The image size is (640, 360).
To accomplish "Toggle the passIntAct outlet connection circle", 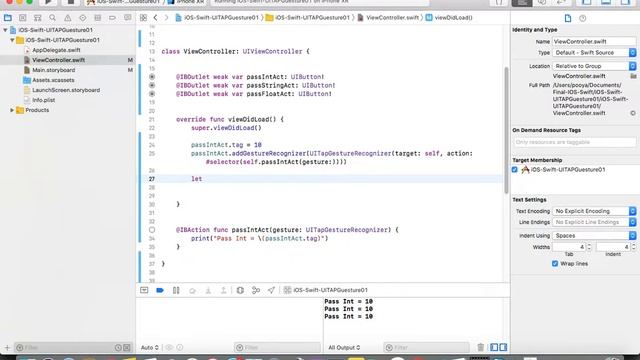I will (152, 77).
